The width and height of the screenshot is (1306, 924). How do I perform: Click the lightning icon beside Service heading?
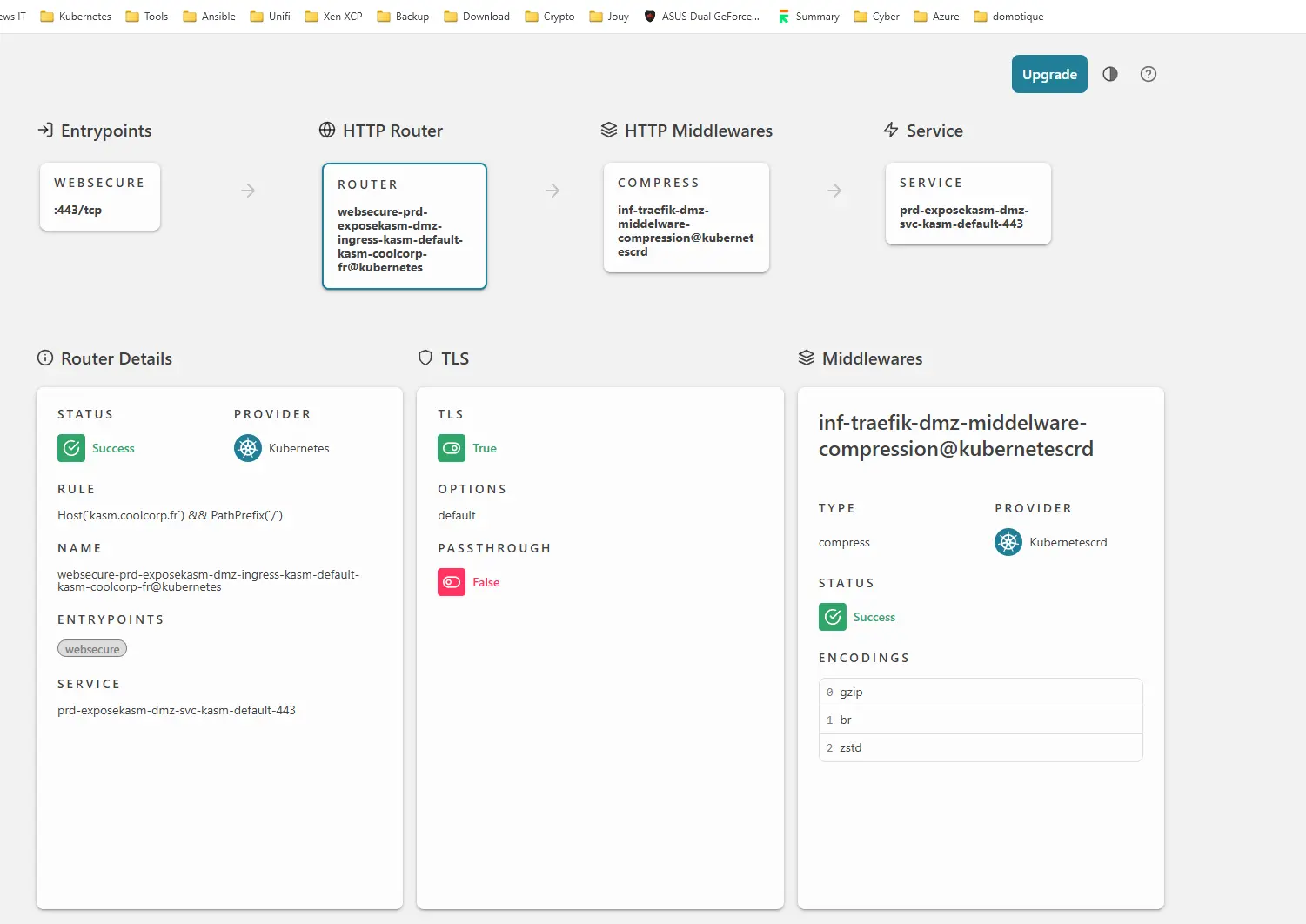pyautogui.click(x=891, y=130)
